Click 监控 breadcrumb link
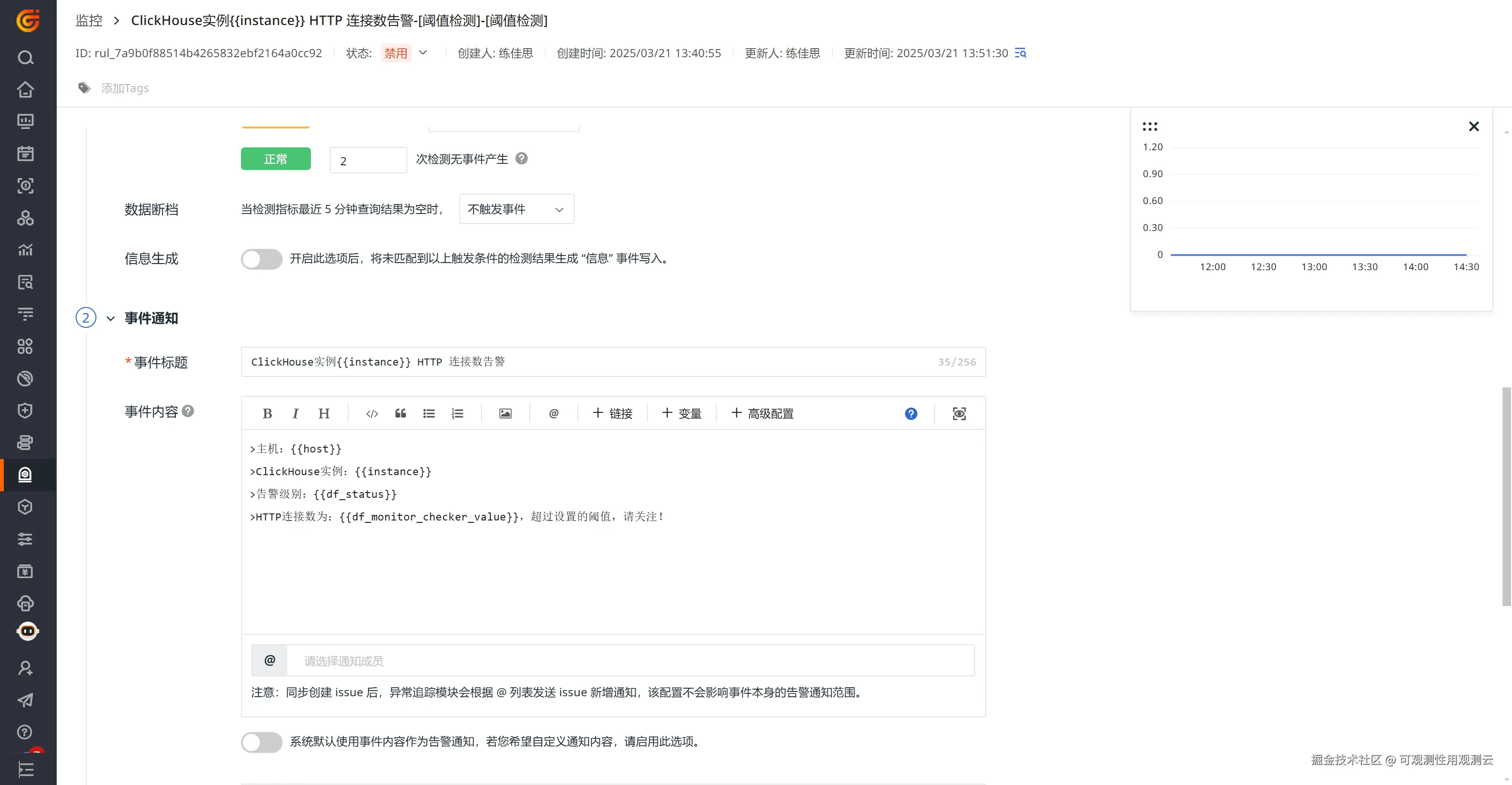This screenshot has width=1512, height=785. coord(89,20)
